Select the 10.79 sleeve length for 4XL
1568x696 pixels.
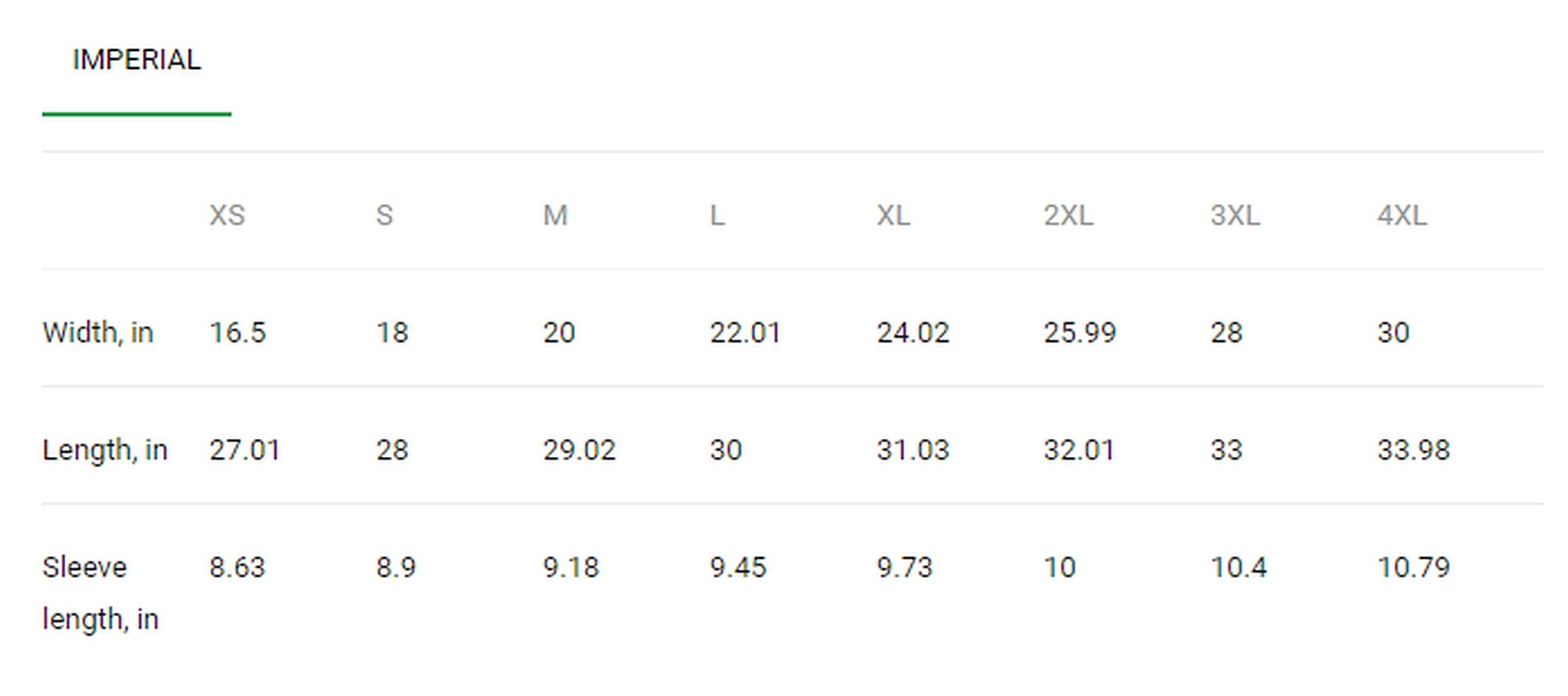[x=1414, y=567]
